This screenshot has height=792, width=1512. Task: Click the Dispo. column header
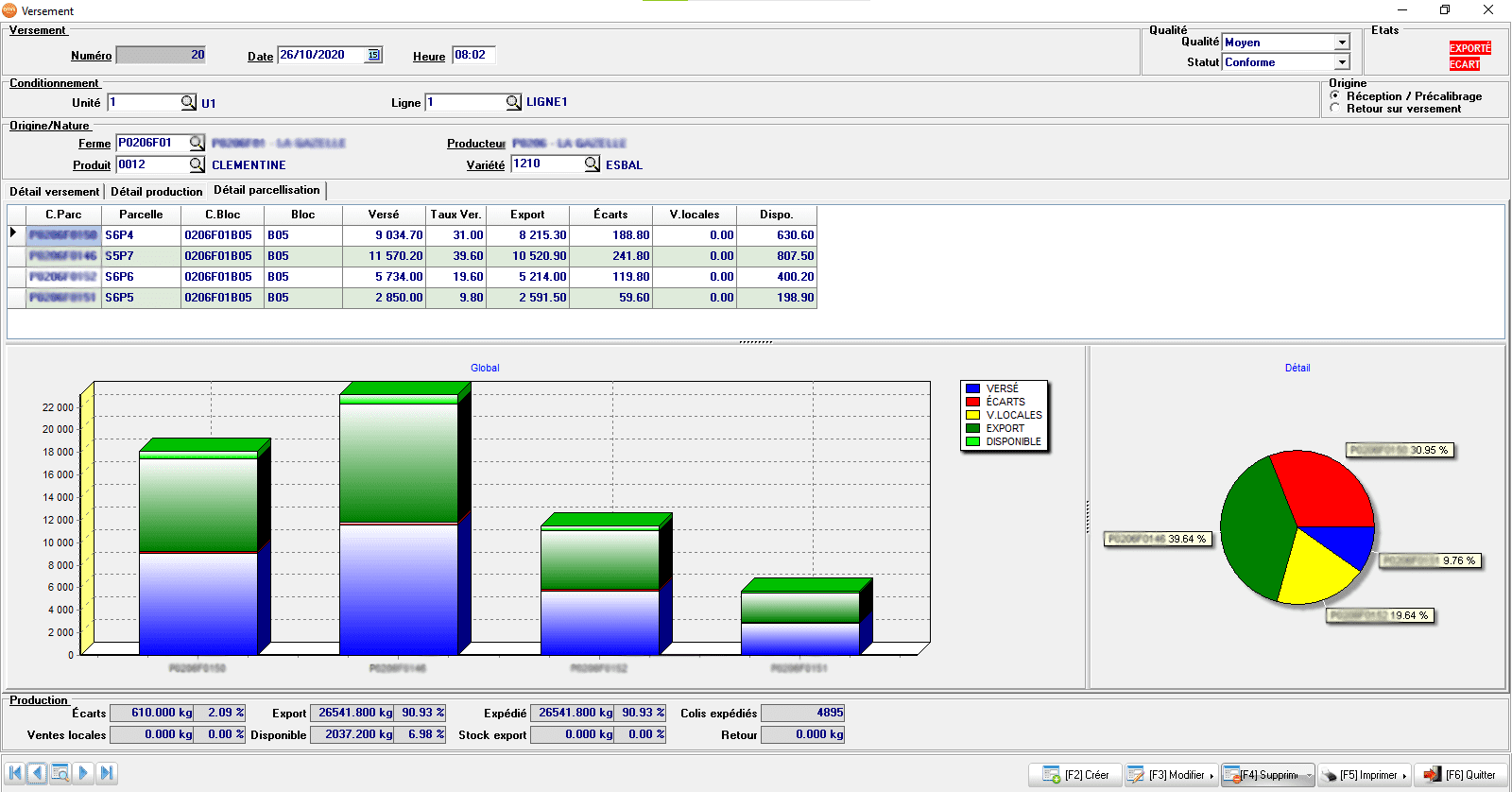point(777,215)
